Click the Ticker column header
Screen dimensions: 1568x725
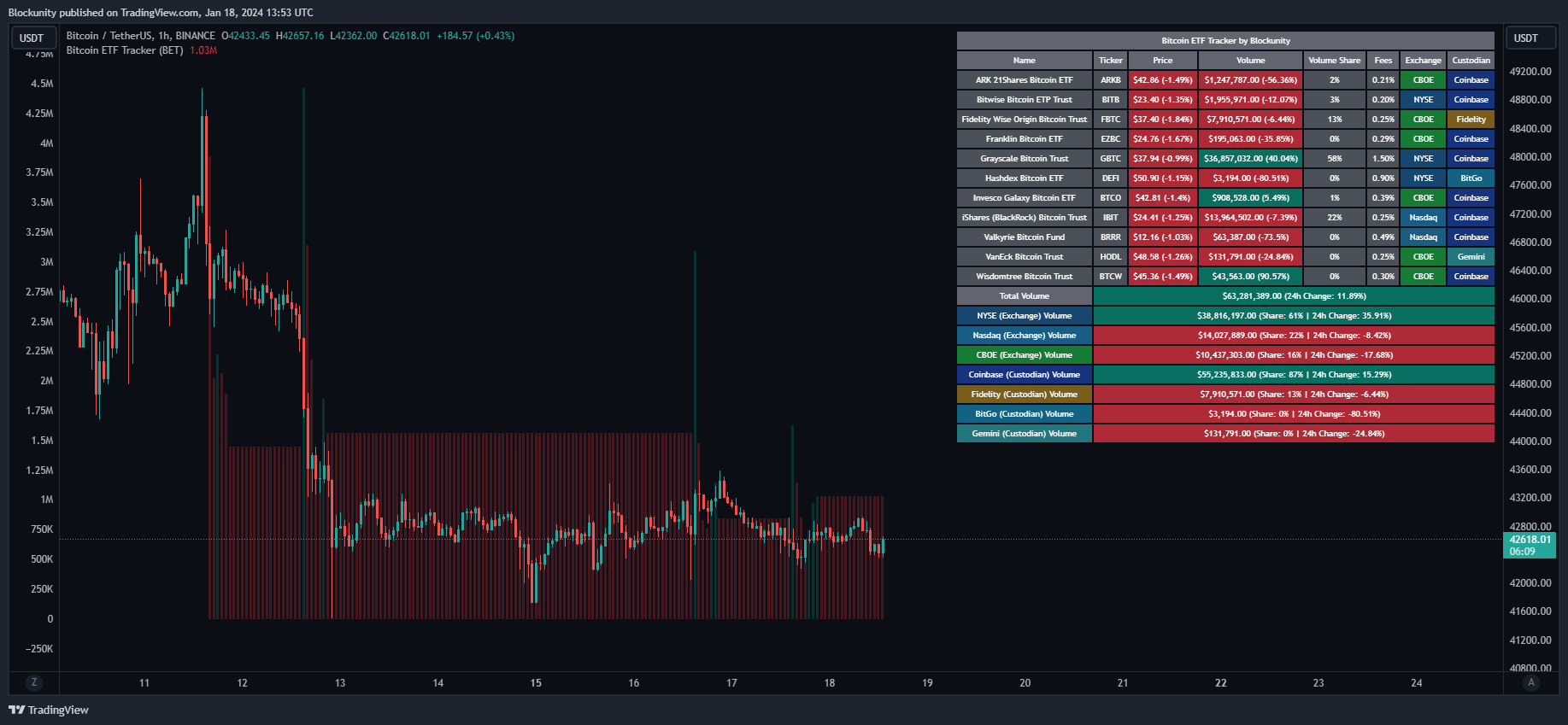(x=1111, y=61)
